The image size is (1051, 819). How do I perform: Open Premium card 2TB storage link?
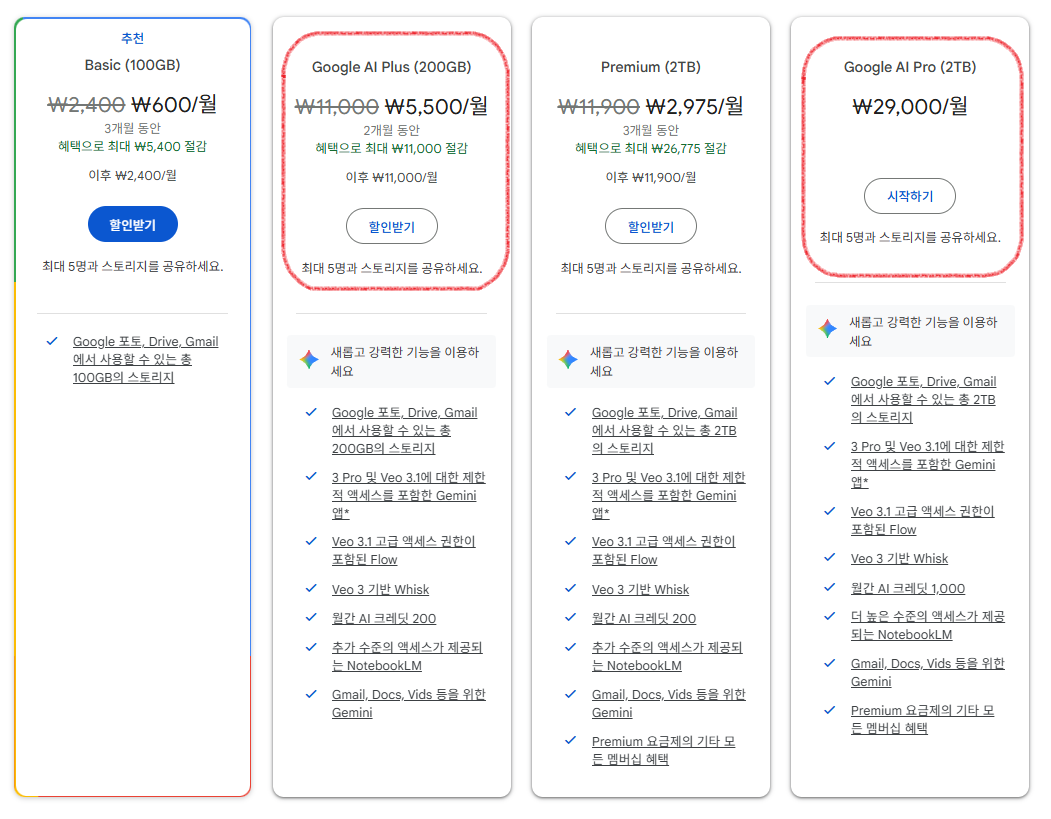point(664,430)
